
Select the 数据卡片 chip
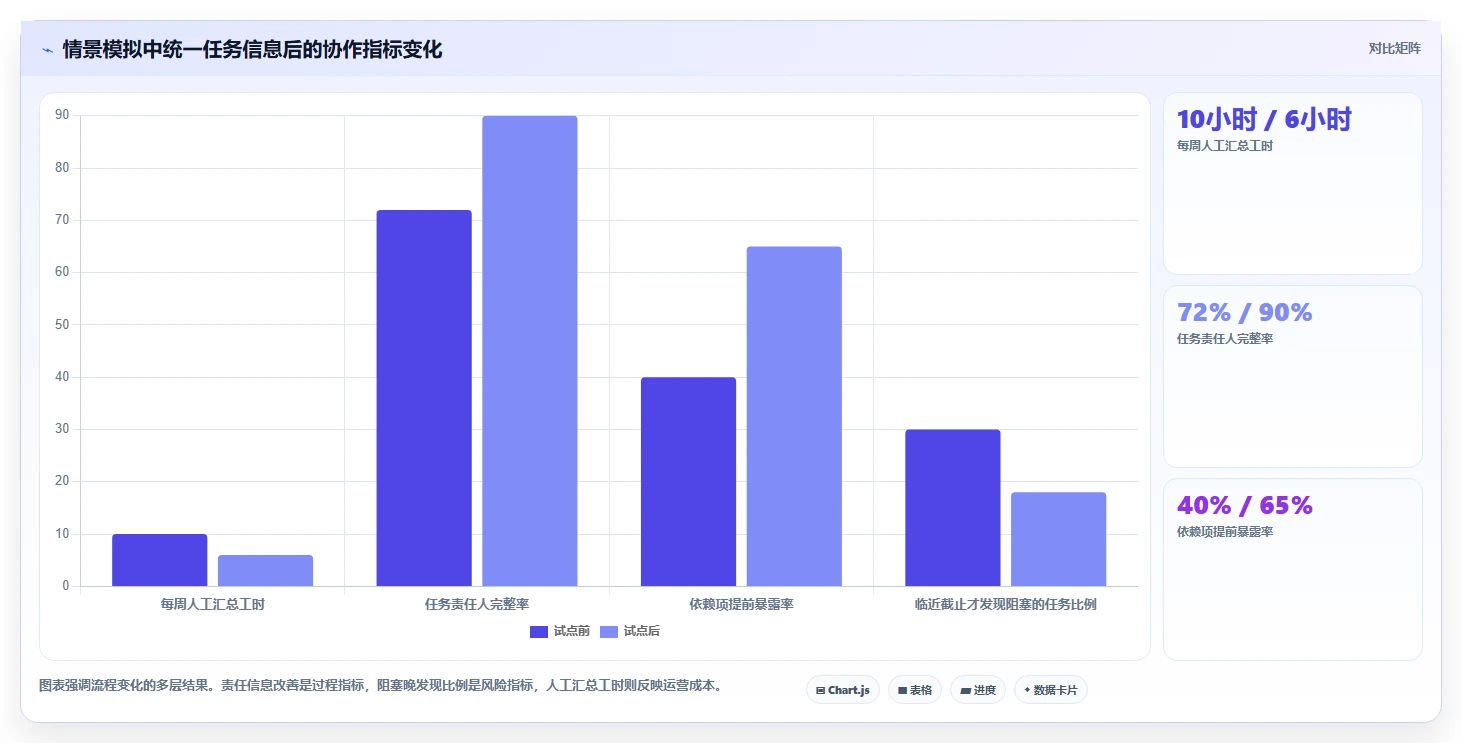tap(1050, 690)
